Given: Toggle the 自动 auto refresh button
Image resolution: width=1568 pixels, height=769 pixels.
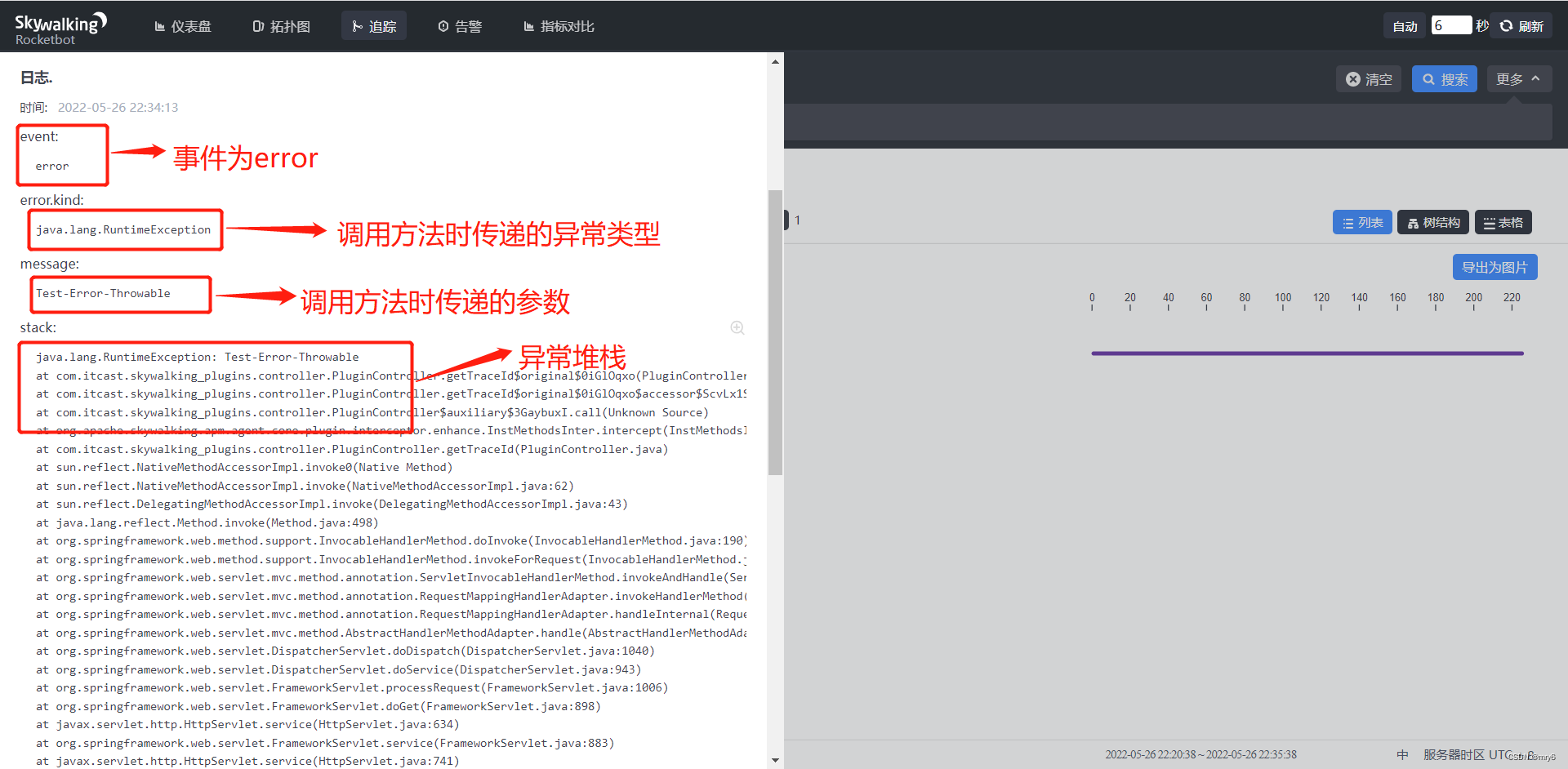Looking at the screenshot, I should tap(1405, 26).
